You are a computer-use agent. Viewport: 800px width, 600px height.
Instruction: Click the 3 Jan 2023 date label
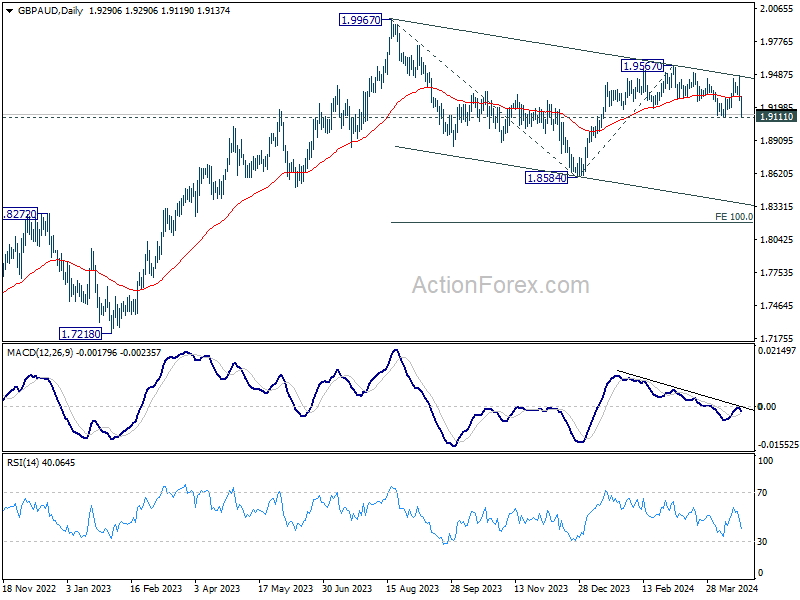[x=89, y=589]
